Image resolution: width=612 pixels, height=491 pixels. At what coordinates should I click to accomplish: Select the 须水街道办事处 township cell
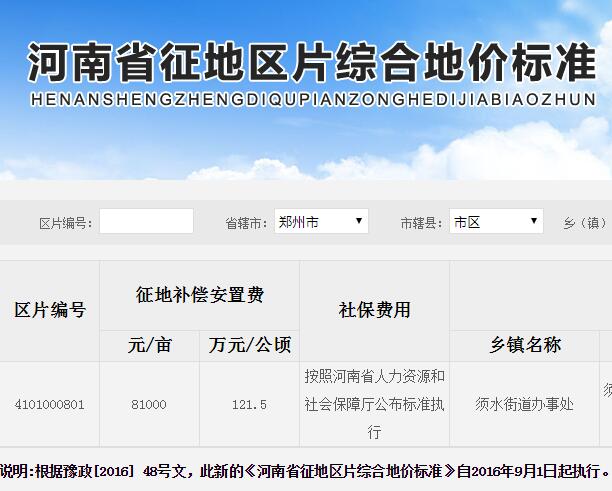(524, 404)
